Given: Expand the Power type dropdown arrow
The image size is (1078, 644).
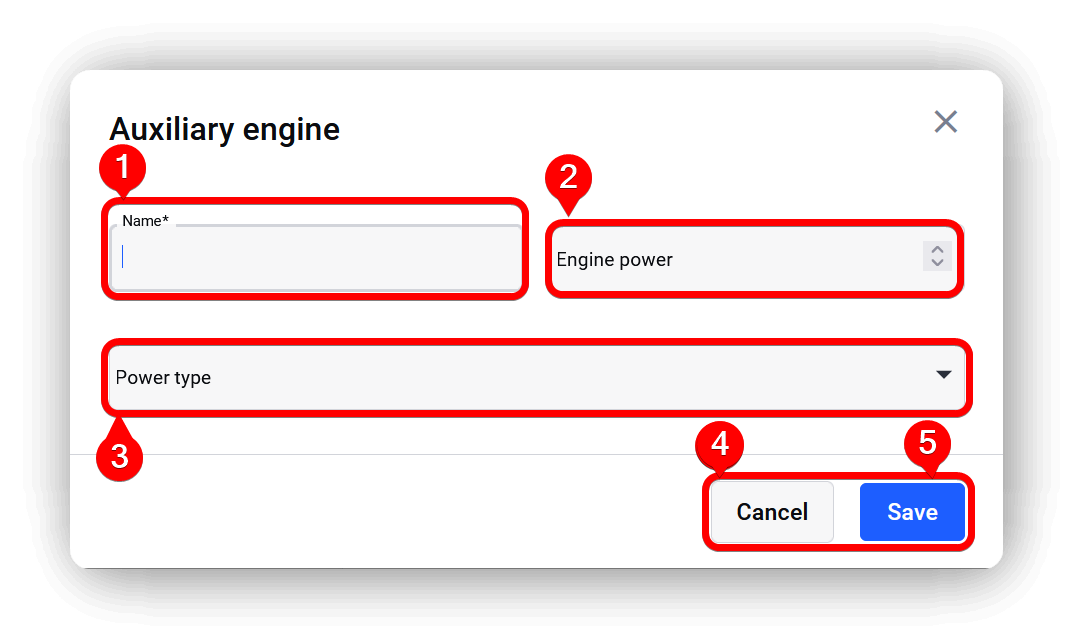Looking at the screenshot, I should 944,375.
